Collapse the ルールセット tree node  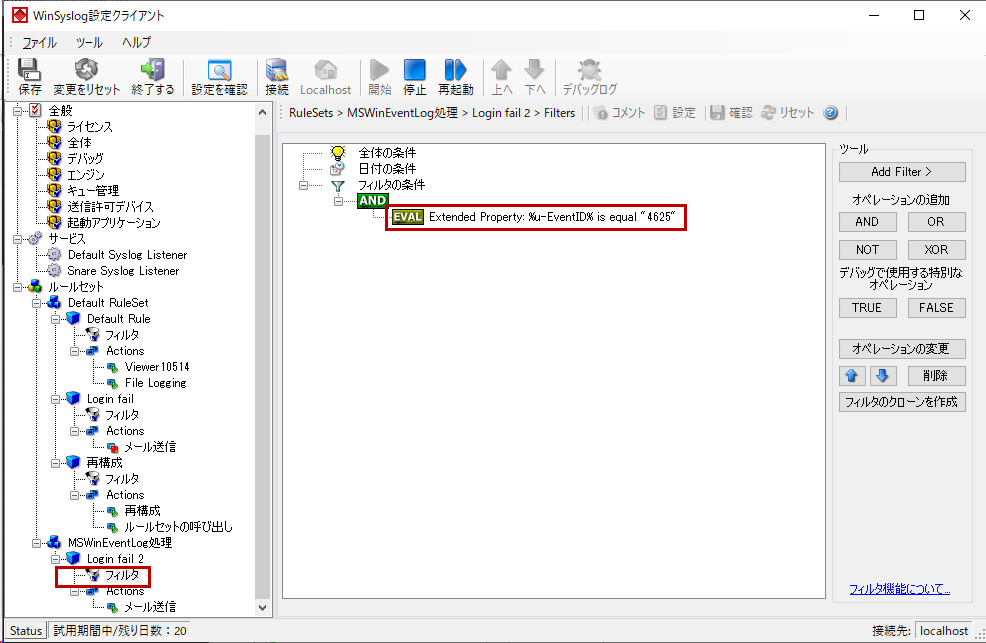coord(18,287)
